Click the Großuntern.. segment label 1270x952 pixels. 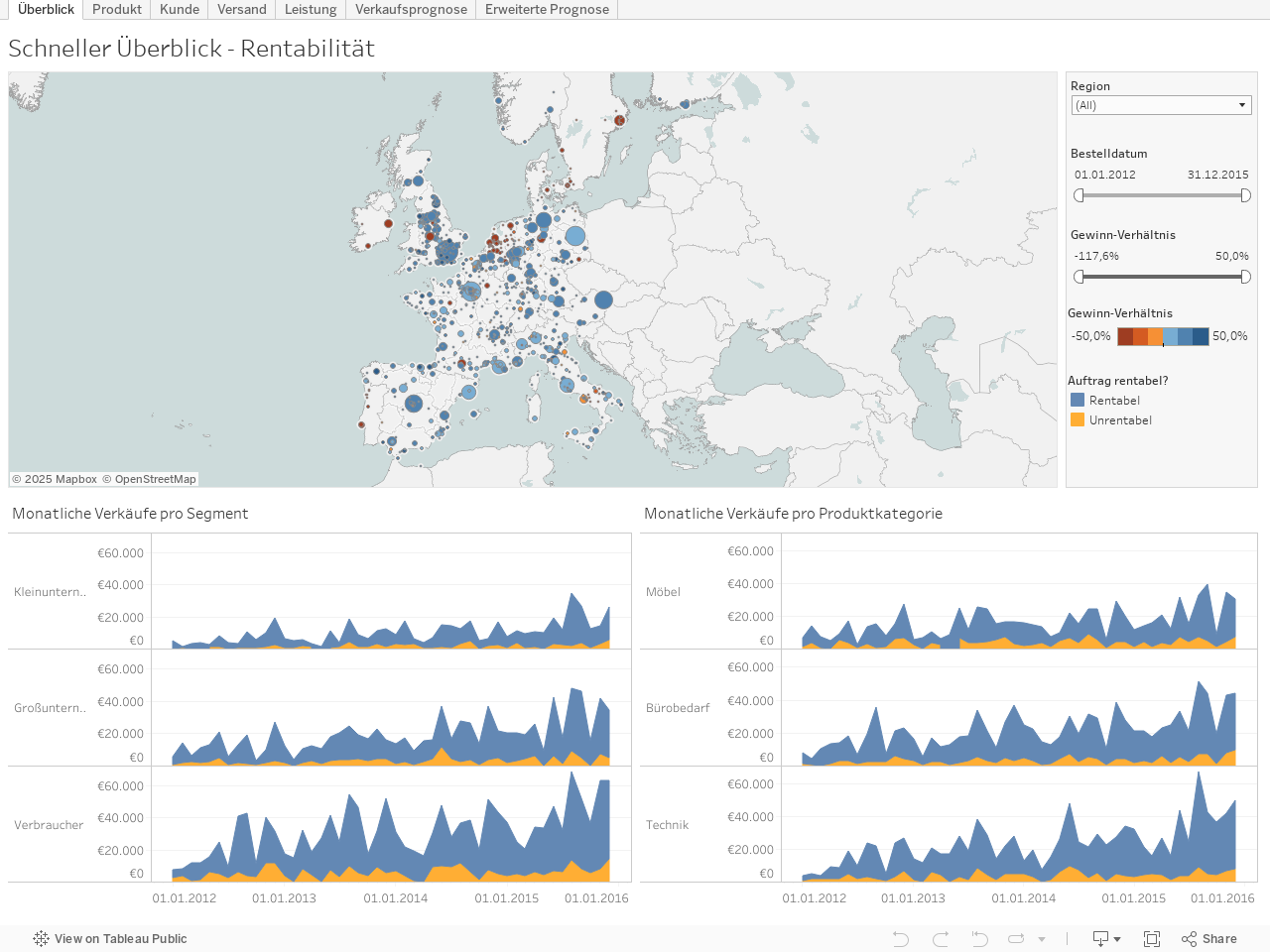(x=50, y=708)
